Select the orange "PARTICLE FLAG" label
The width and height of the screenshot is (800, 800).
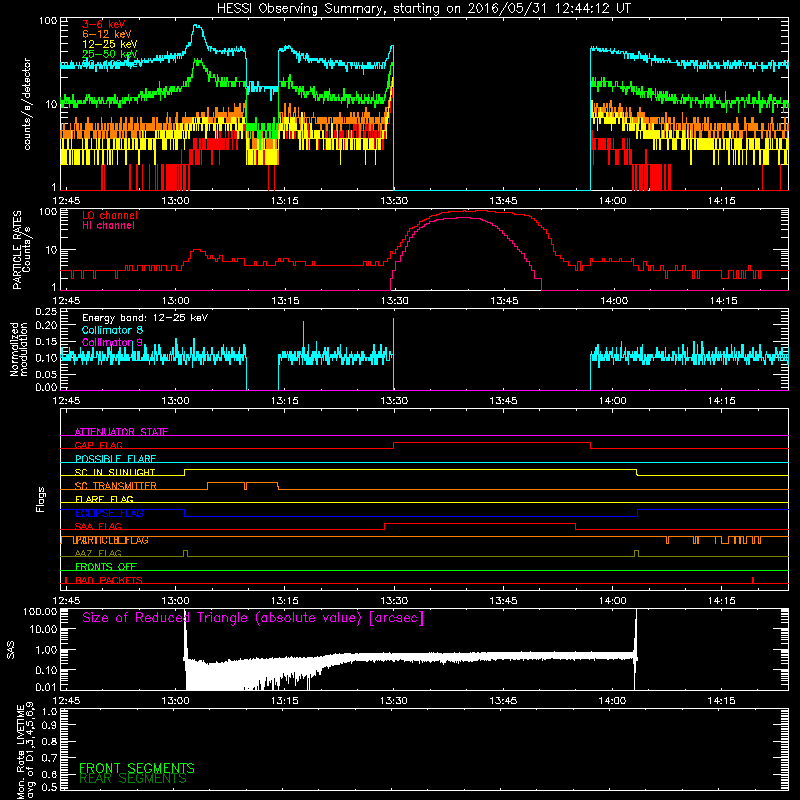[x=112, y=540]
